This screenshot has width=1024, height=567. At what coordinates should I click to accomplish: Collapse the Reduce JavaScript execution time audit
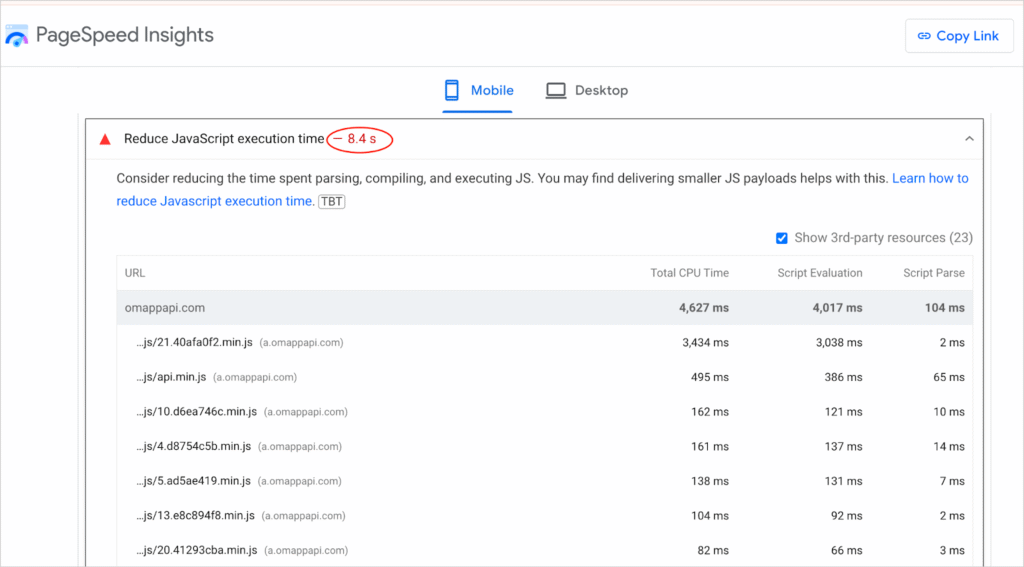click(969, 138)
